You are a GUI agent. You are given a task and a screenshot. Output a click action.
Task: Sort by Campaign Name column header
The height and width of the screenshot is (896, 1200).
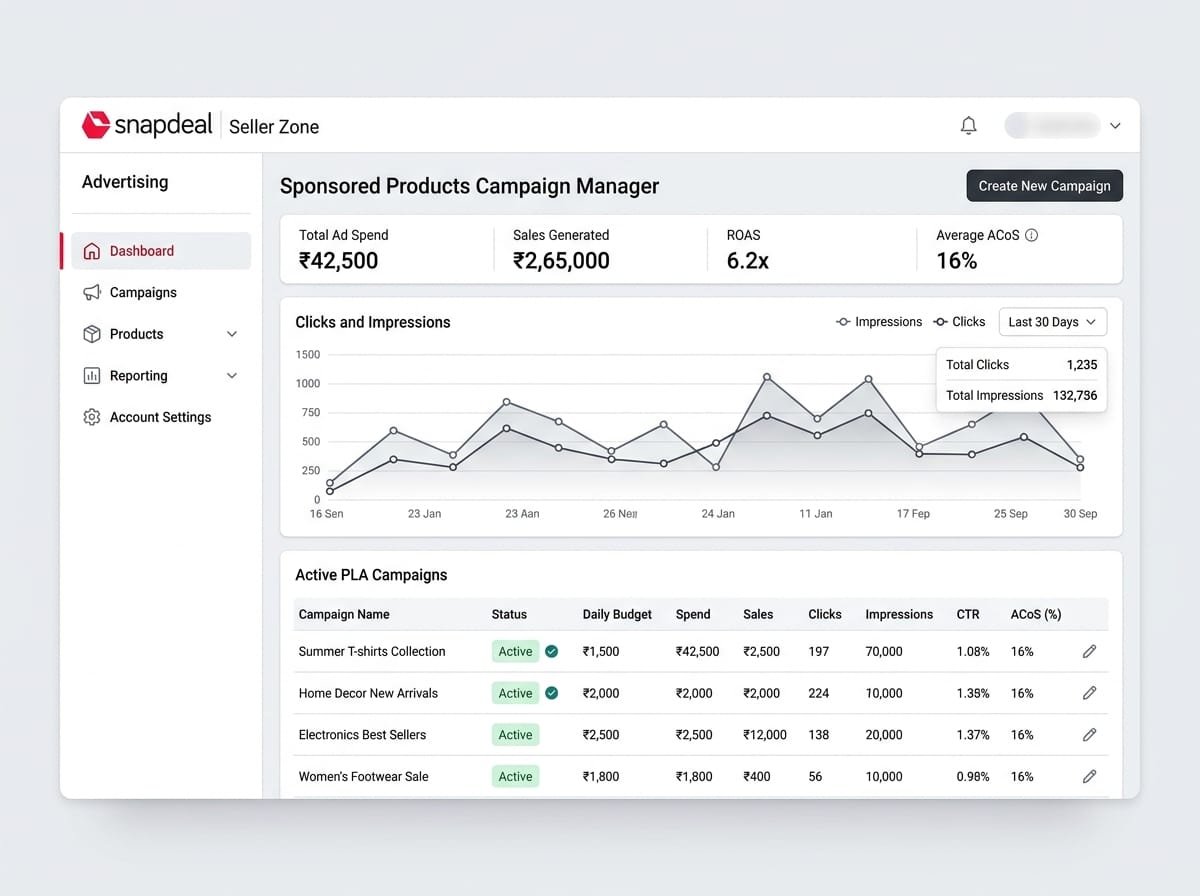(344, 614)
